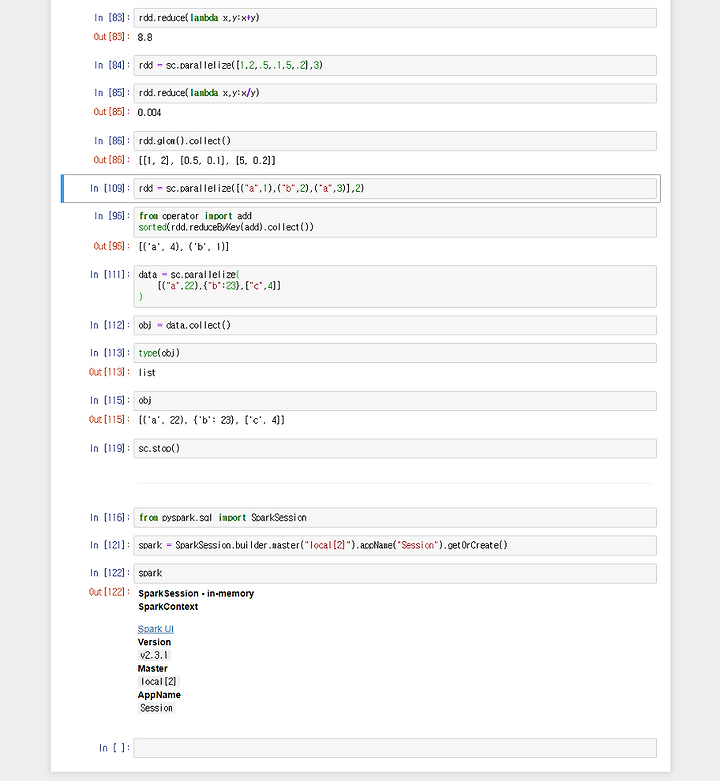Click the Out[122] prompt label

pyautogui.click(x=109, y=592)
